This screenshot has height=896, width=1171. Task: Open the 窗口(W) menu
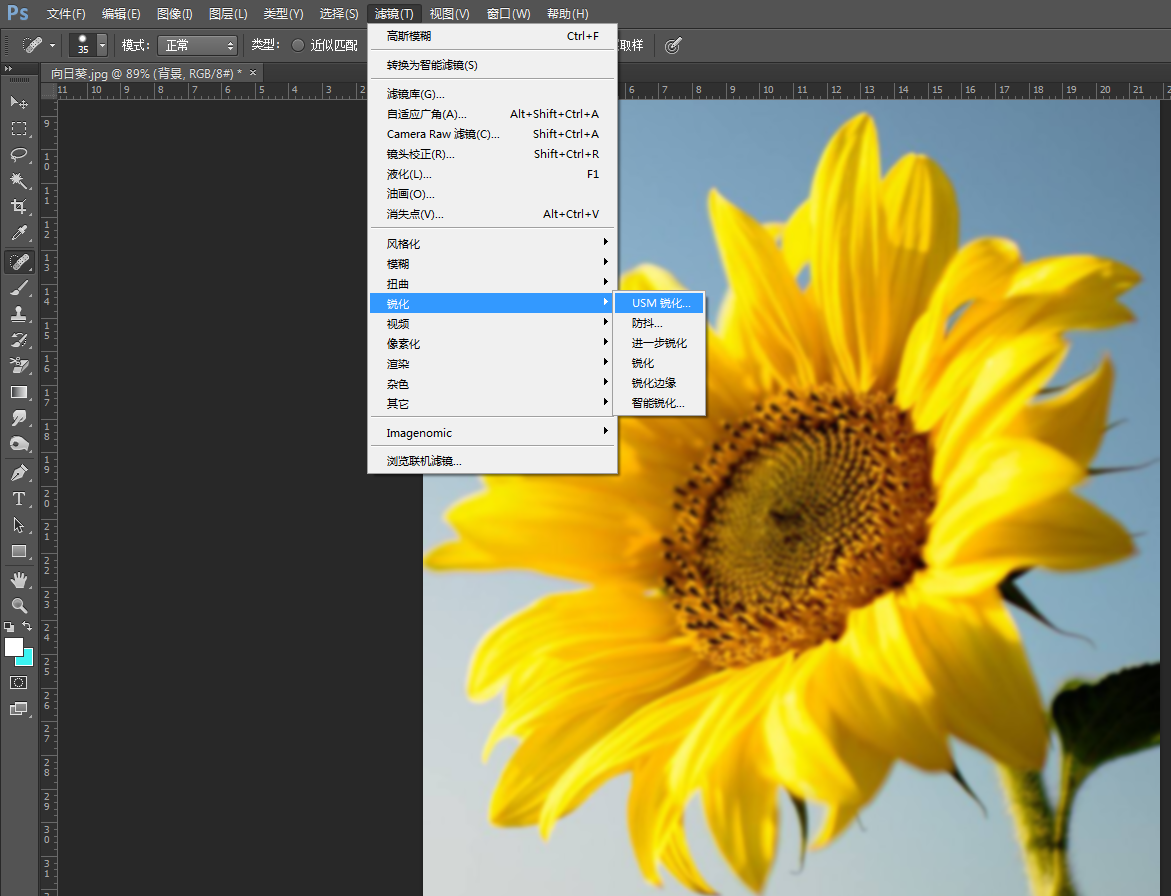[x=508, y=13]
